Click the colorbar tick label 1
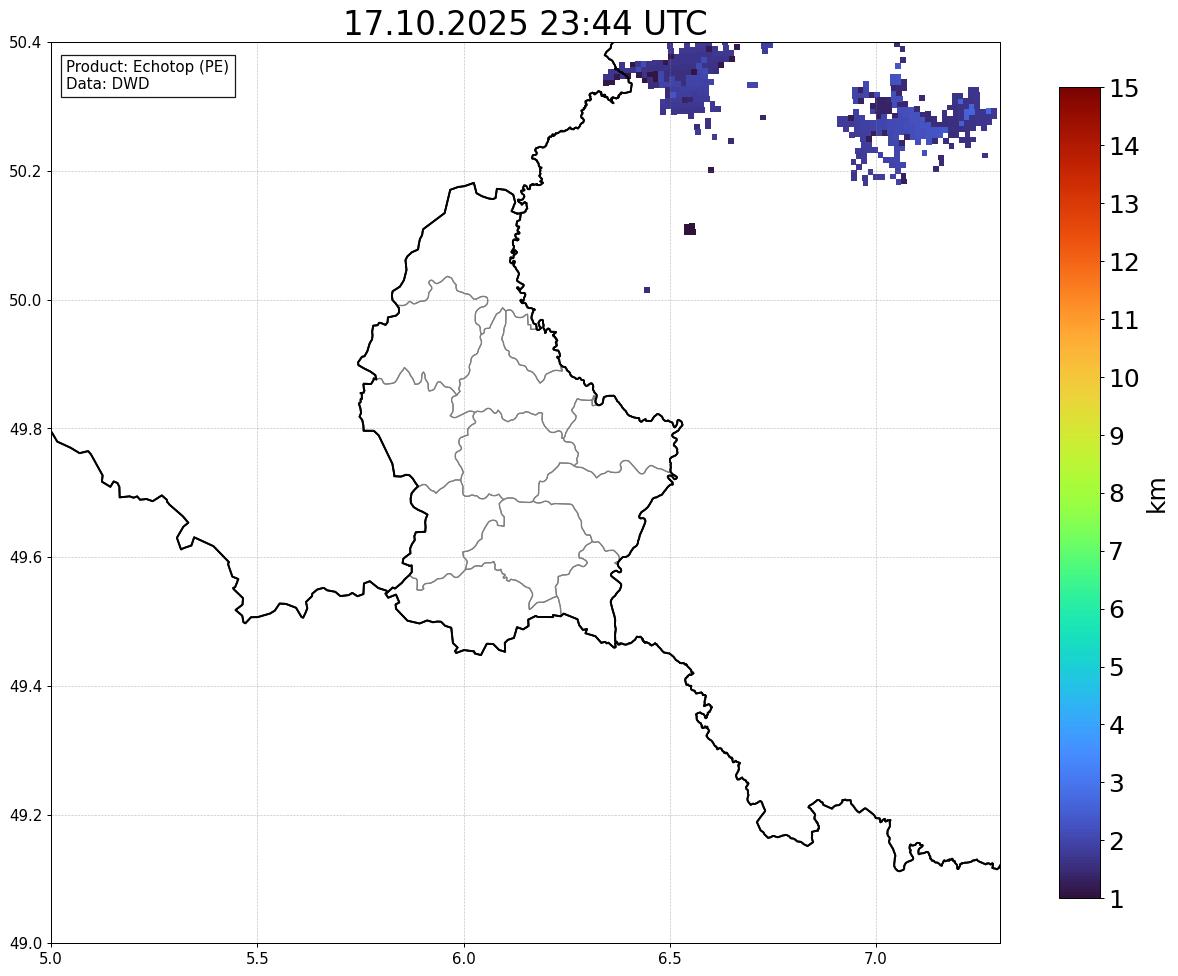Screen dimensions: 1178x976 click(1116, 899)
